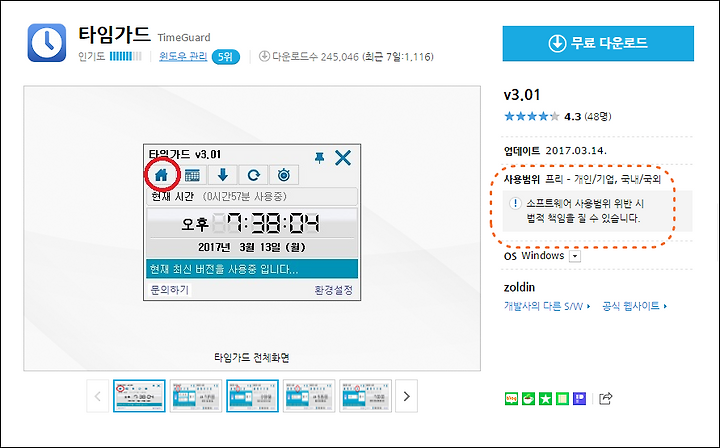Click the exclamation info icon in warning box
Image resolution: width=720 pixels, height=448 pixels.
[x=515, y=203]
